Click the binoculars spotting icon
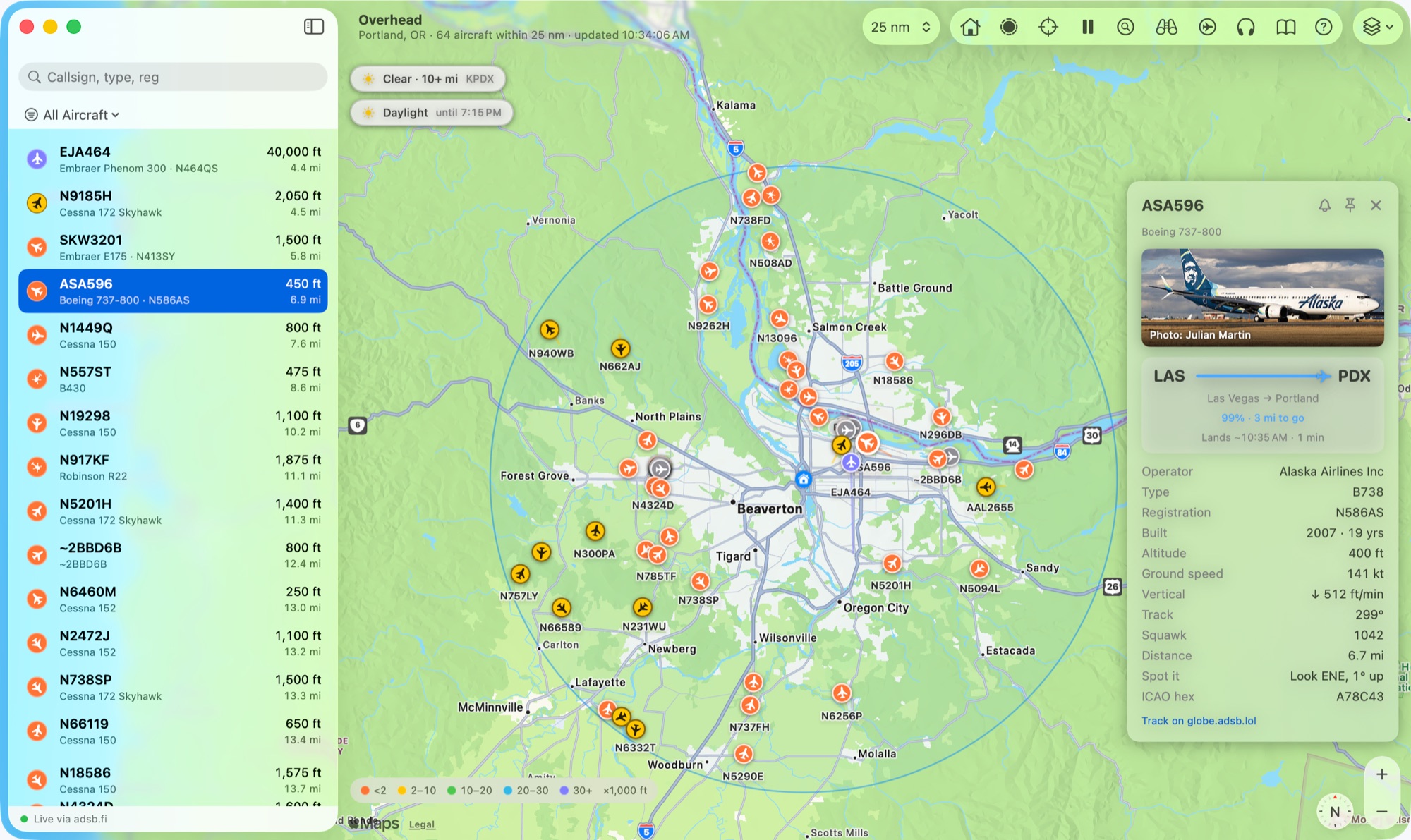The image size is (1411, 840). tap(1166, 27)
